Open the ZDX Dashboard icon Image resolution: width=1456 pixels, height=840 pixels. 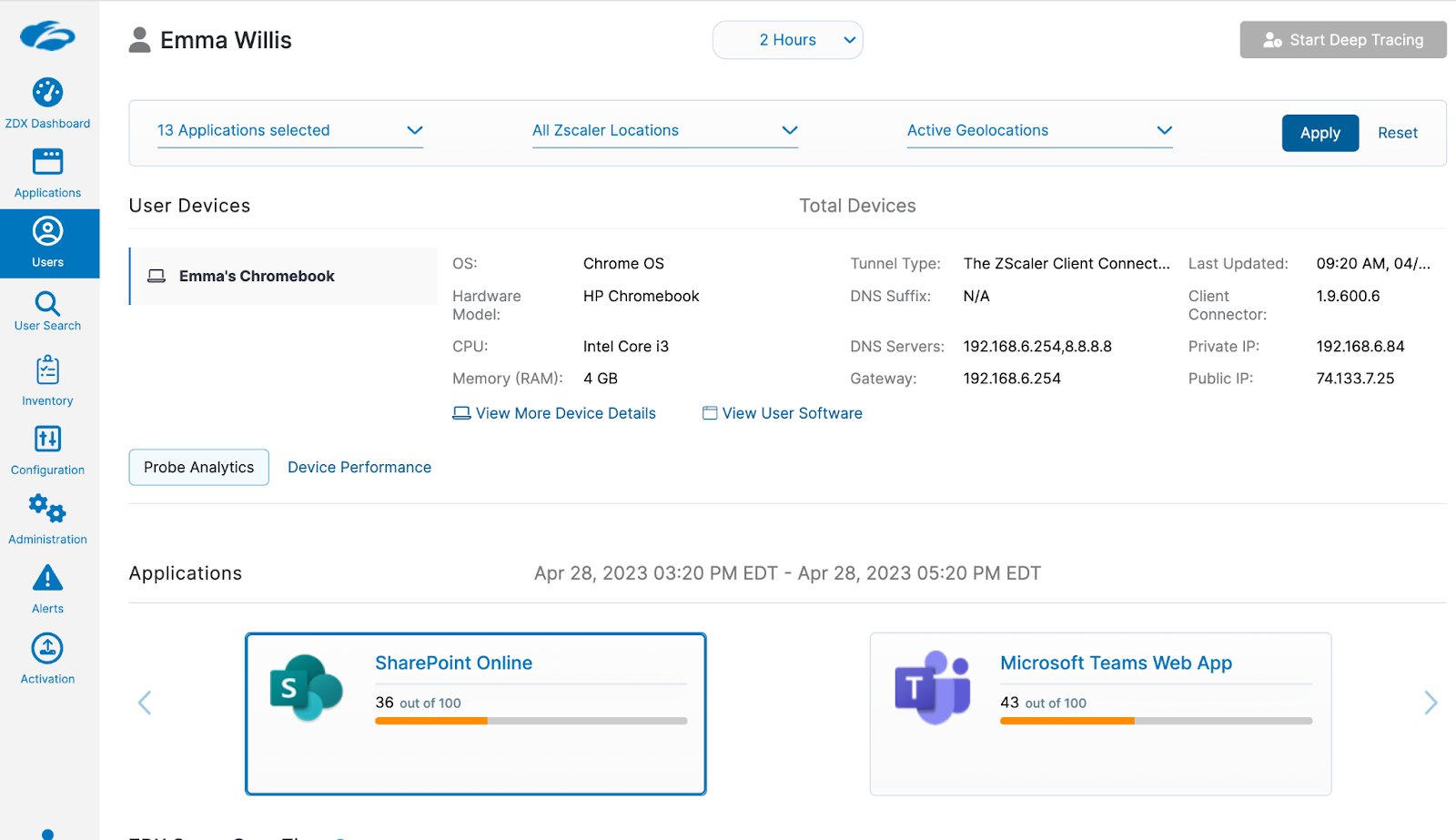click(47, 93)
